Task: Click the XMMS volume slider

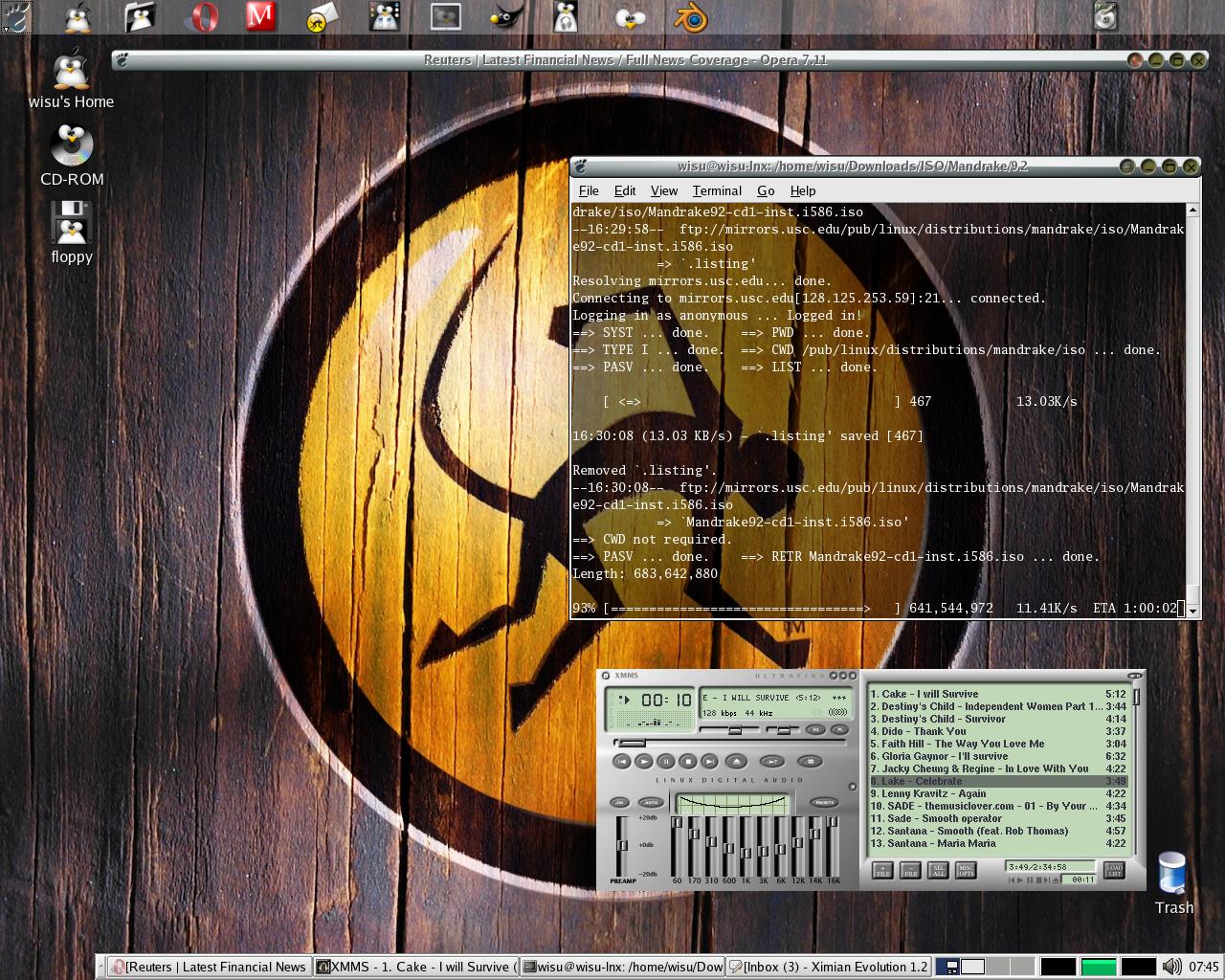Action: [x=729, y=730]
